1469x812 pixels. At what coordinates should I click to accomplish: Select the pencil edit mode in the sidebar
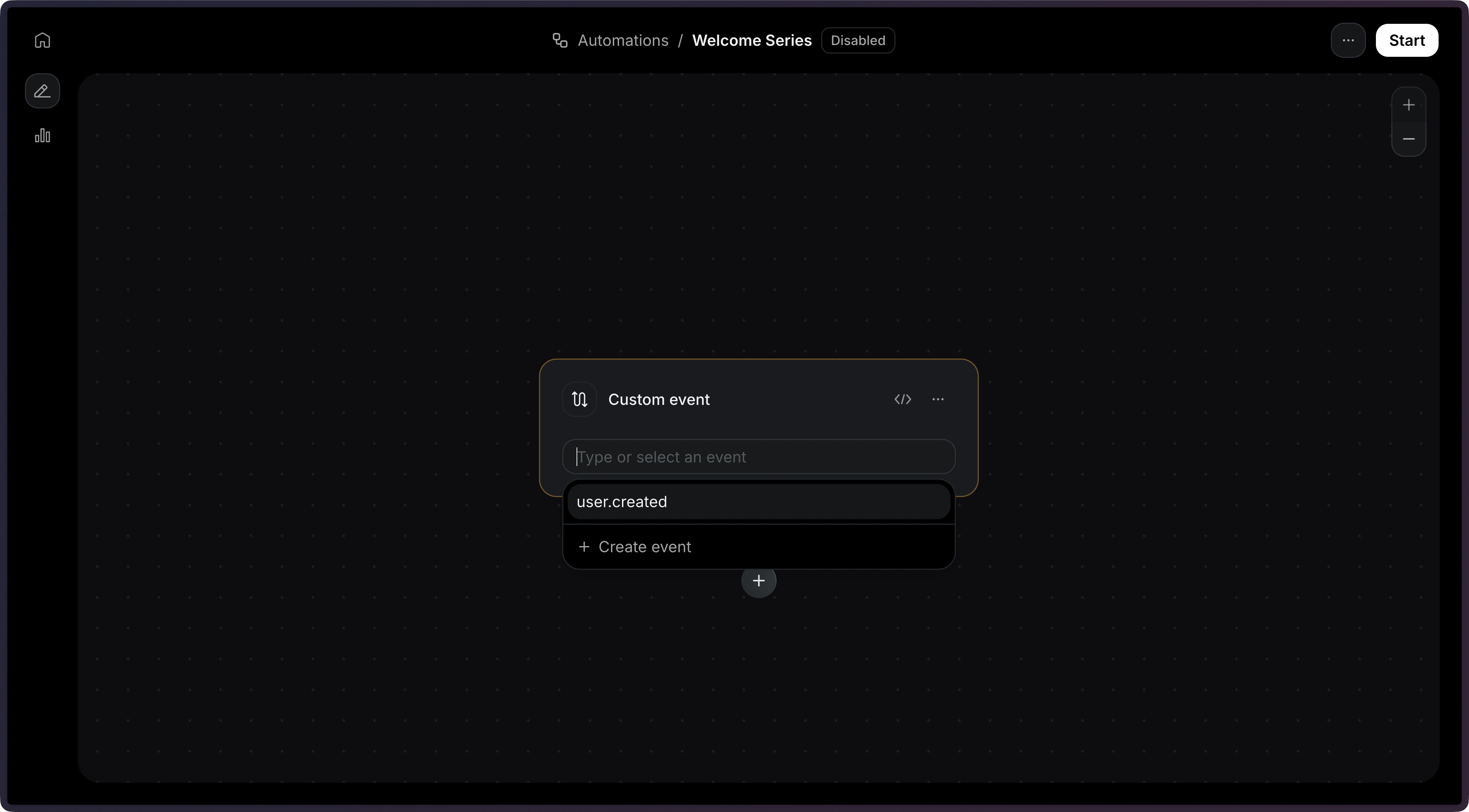click(42, 91)
